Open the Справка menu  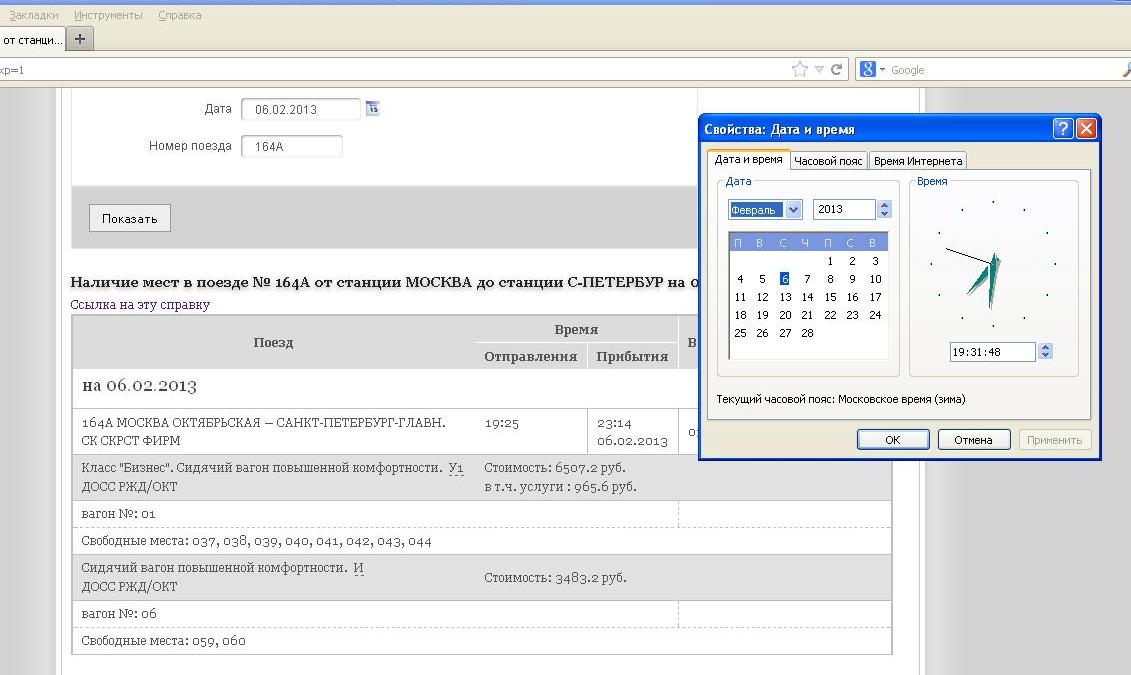(180, 15)
